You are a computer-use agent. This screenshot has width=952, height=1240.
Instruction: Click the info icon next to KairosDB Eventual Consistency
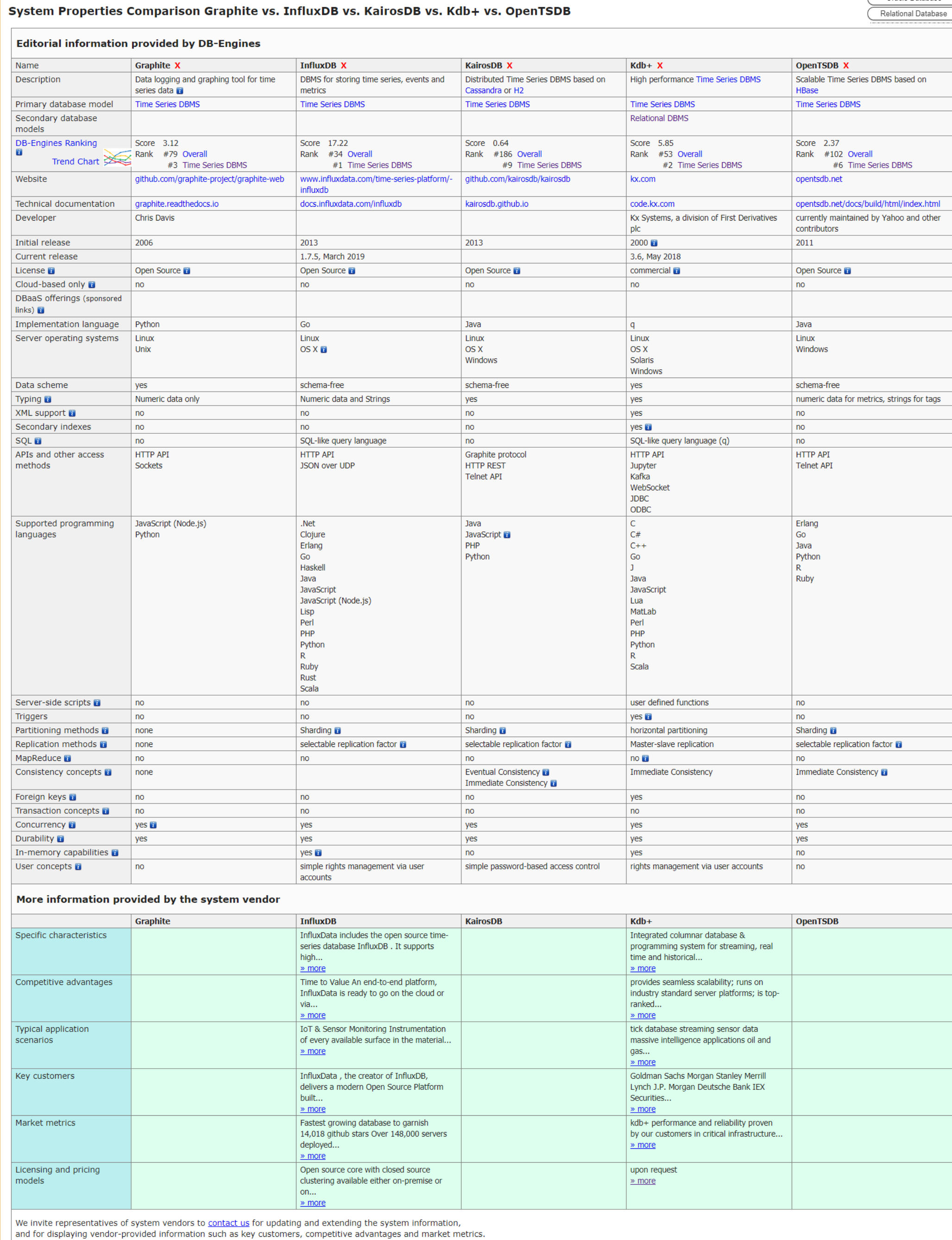coord(545,772)
